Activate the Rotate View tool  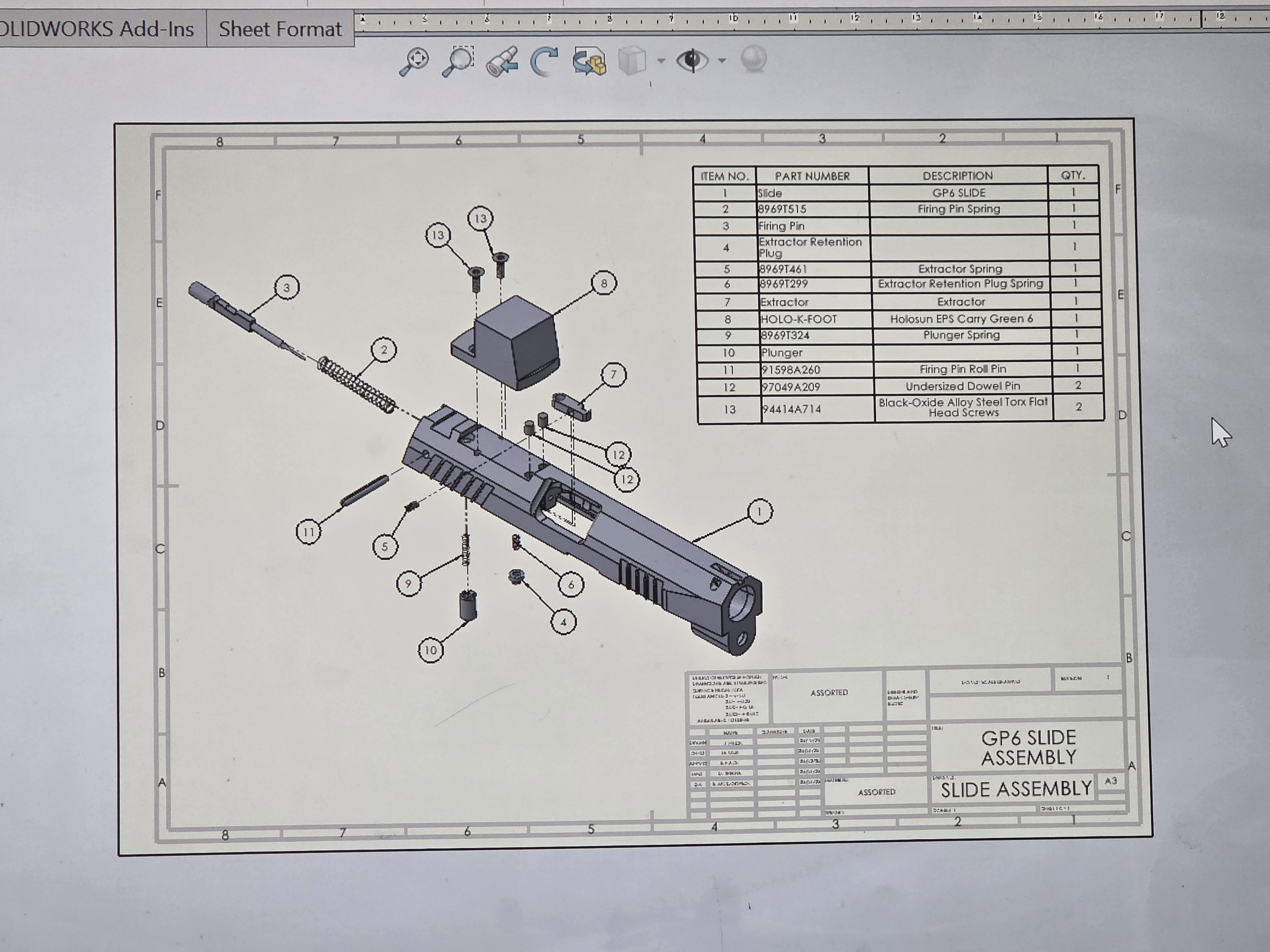click(x=544, y=61)
